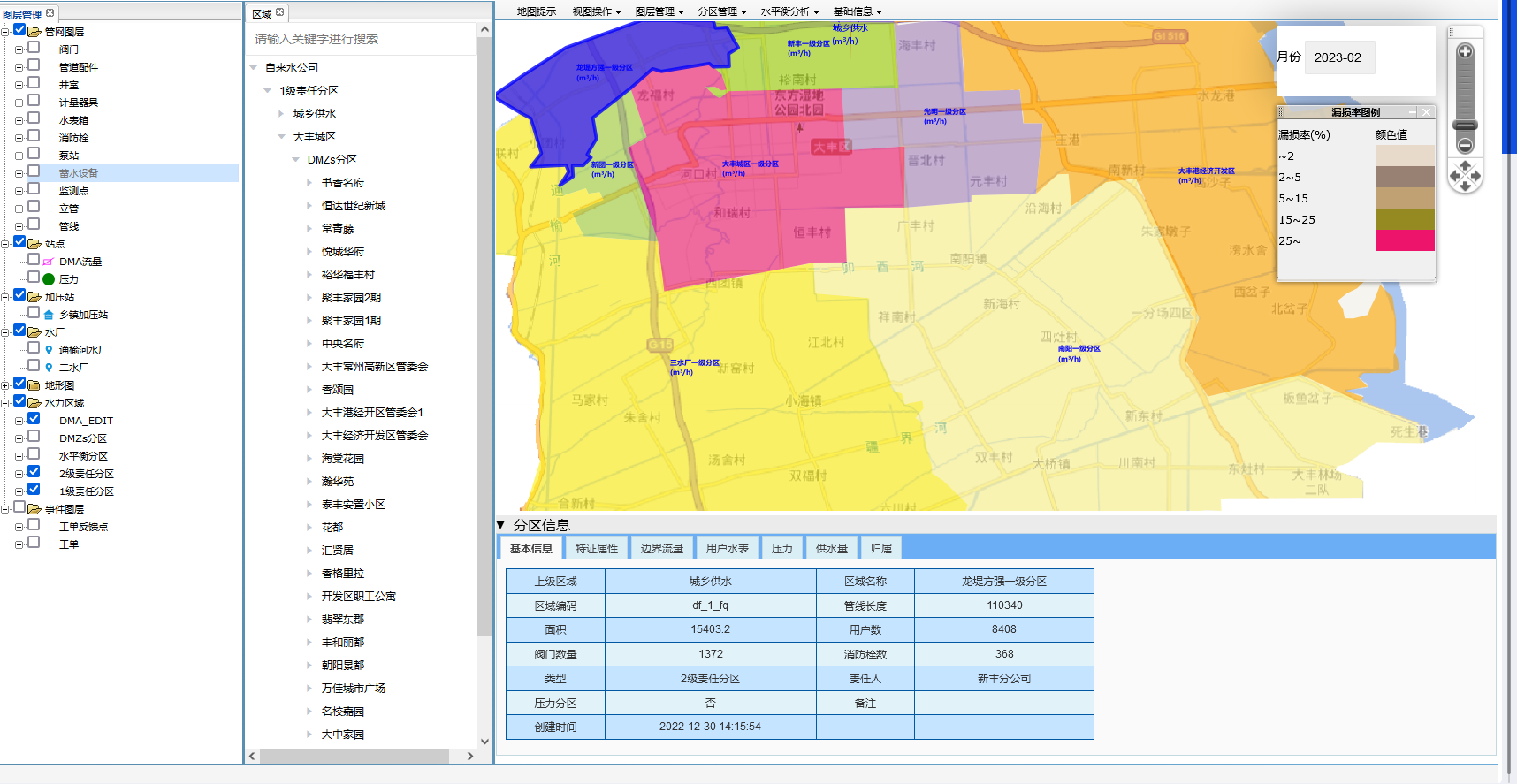This screenshot has width=1517, height=784.
Task: Close the 漏损率图例 legend panel
Action: [x=1426, y=112]
